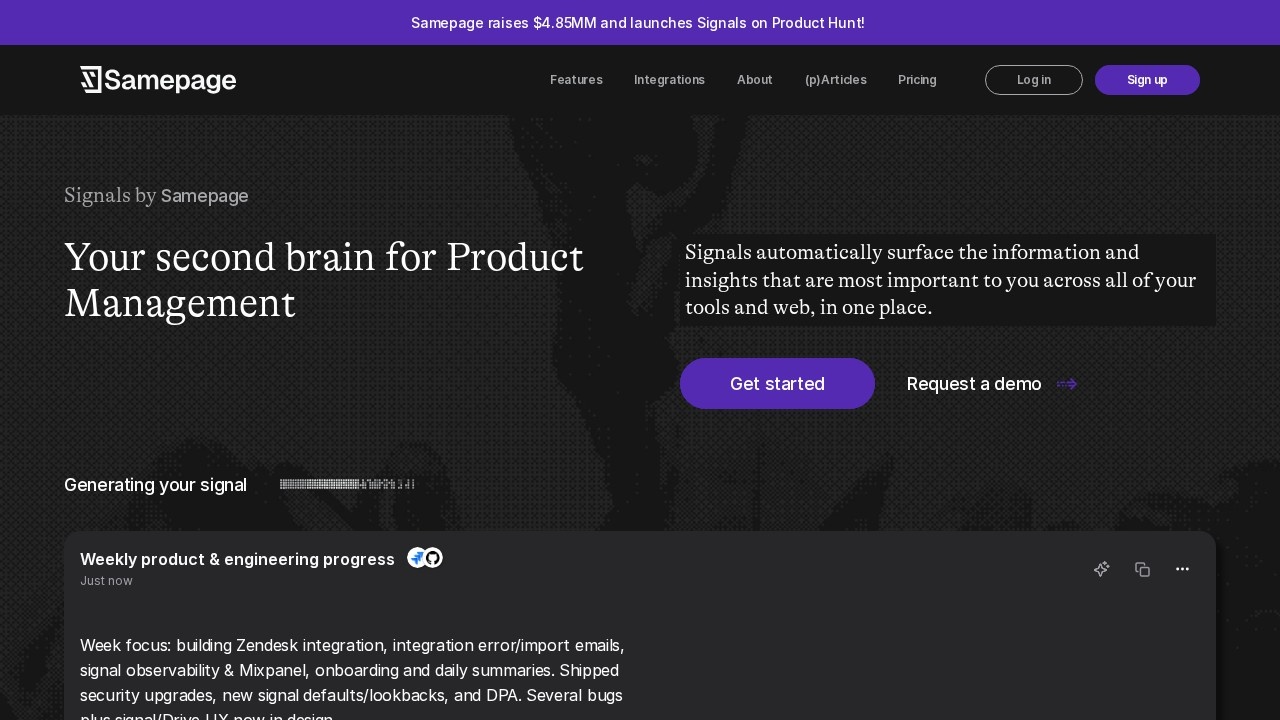Viewport: 1280px width, 720px height.
Task: Go to the About page
Action: (755, 80)
